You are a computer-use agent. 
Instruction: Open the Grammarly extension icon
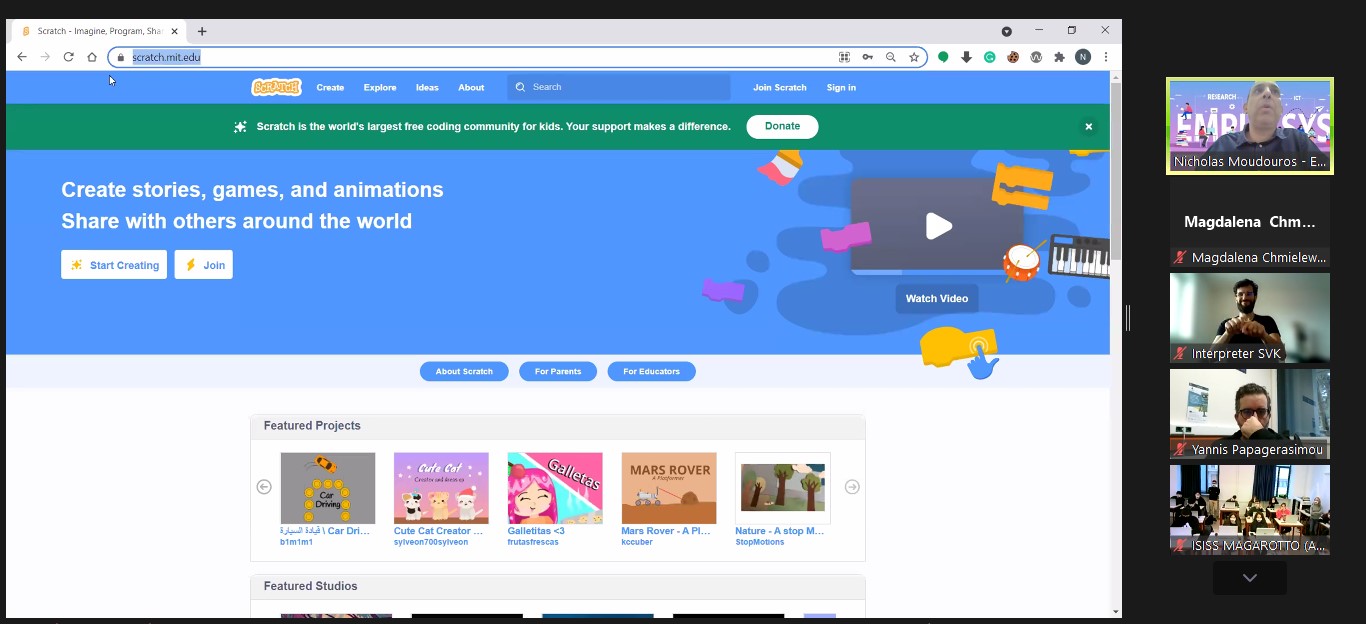coord(990,57)
